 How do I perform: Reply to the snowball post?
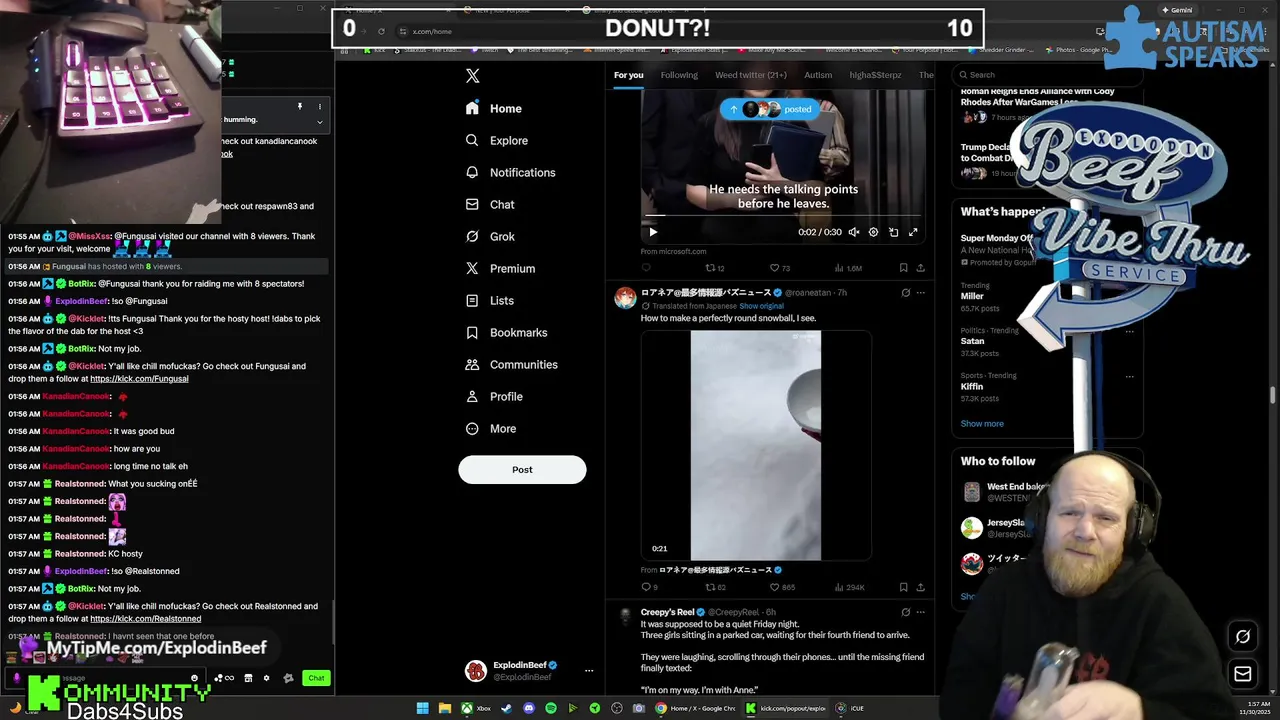(649, 587)
